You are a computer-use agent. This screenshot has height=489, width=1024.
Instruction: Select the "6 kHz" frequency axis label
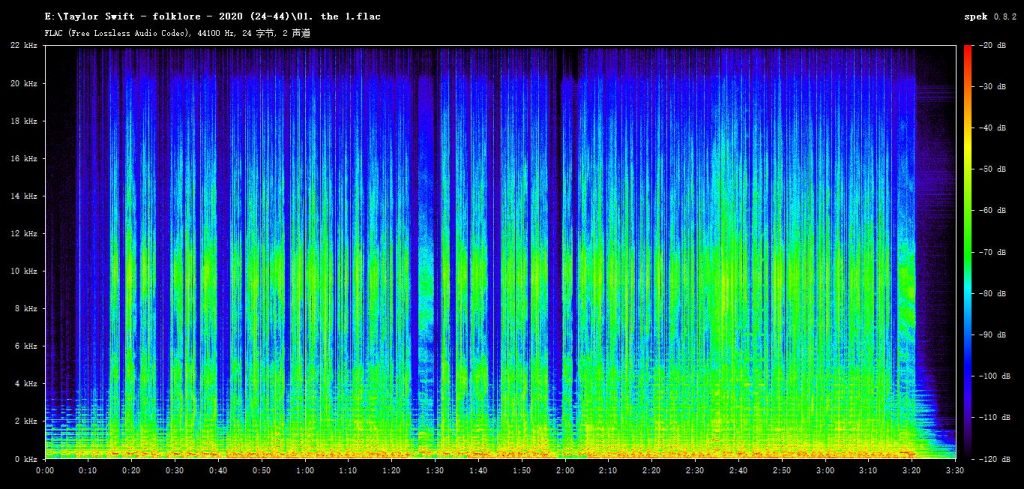pos(27,346)
